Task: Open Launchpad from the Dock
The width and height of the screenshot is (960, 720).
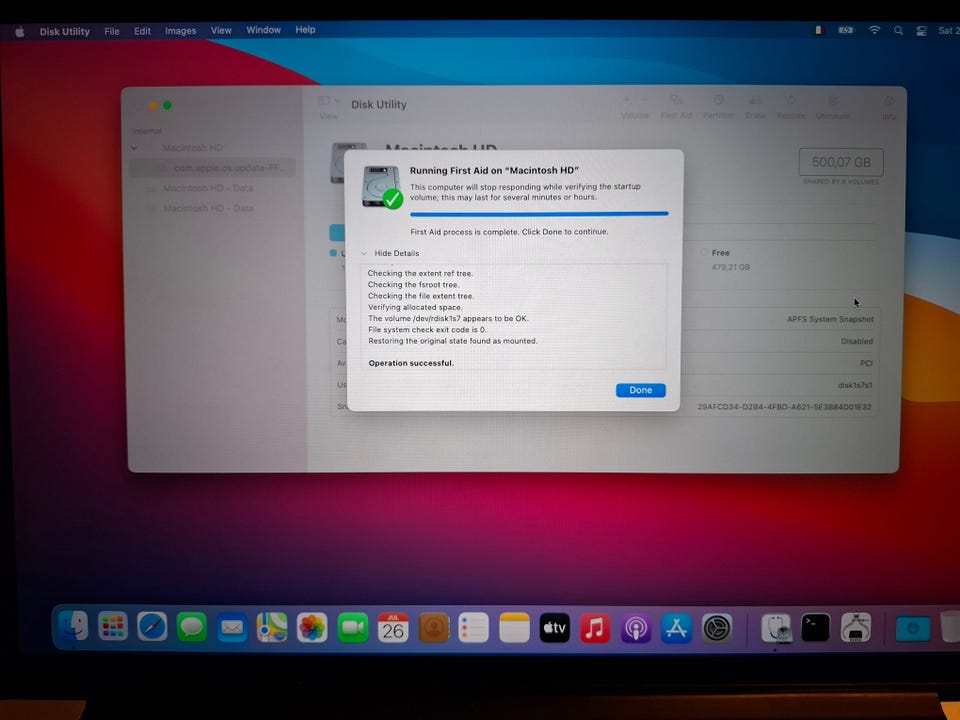Action: pyautogui.click(x=113, y=627)
